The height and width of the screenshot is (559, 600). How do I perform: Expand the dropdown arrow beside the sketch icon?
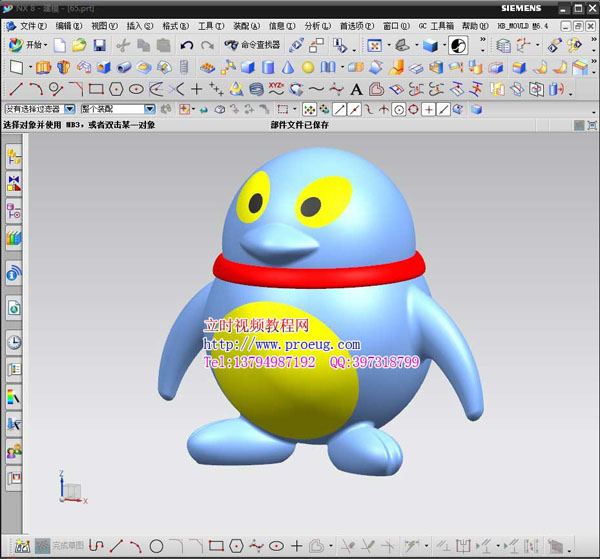(30, 68)
